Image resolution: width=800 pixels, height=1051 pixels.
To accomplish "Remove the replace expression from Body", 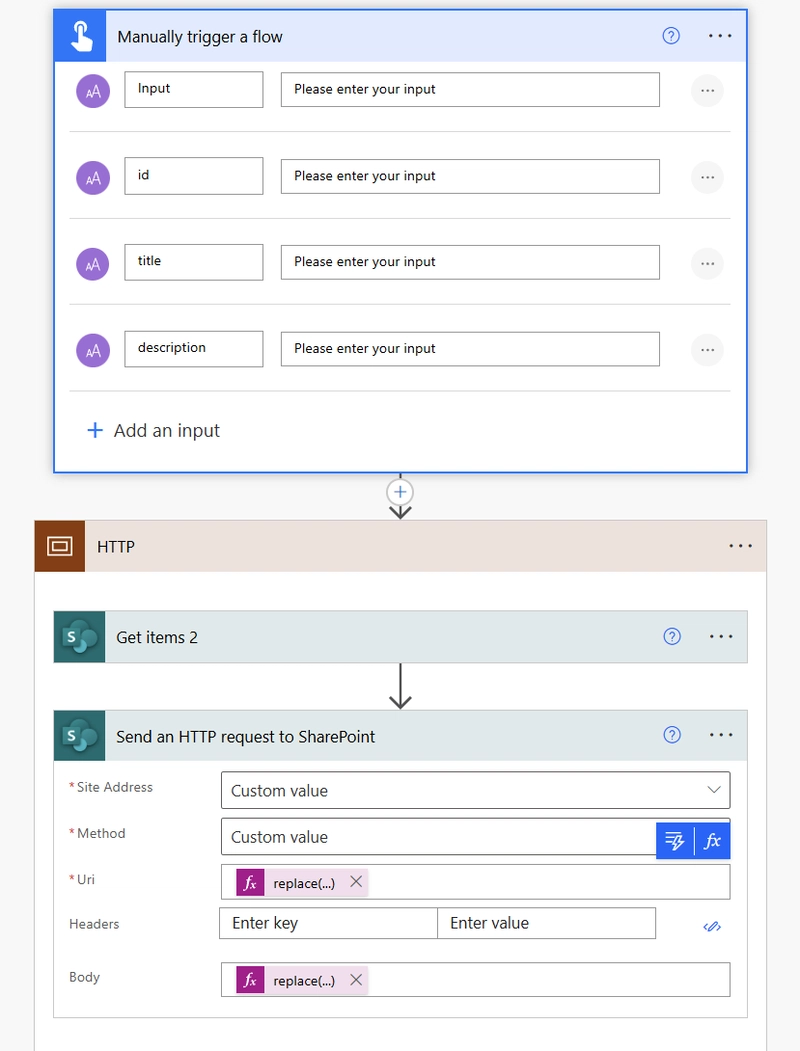I will 356,979.
